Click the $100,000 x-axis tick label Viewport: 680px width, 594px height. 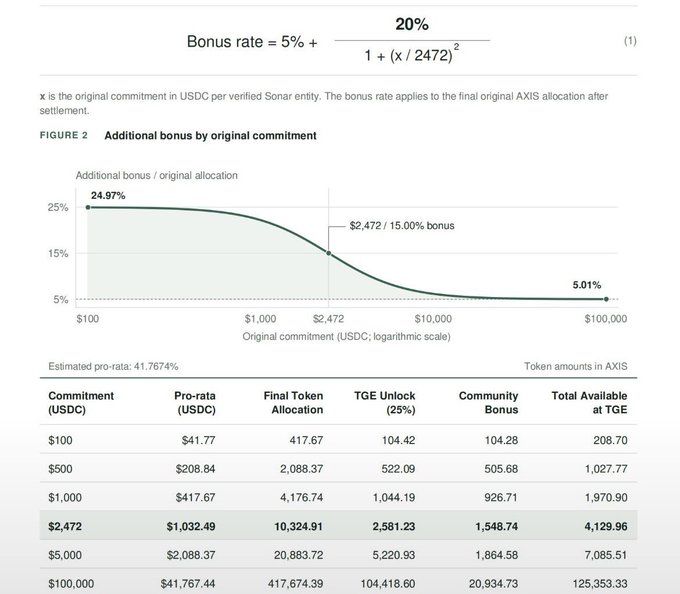605,319
